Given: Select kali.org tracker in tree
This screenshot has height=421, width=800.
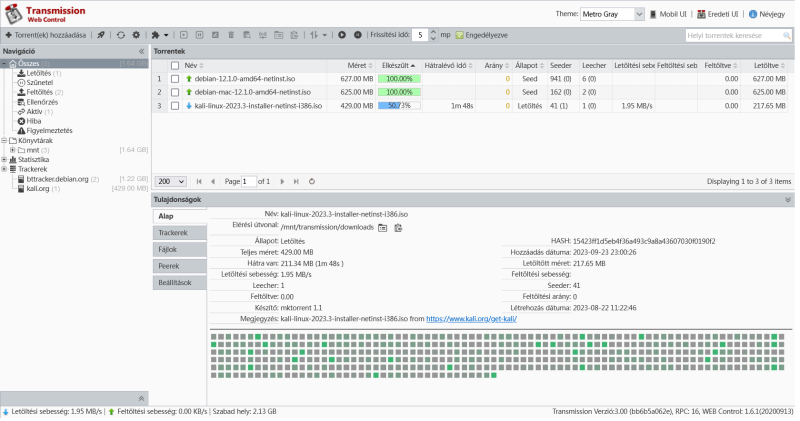Looking at the screenshot, I should [x=39, y=189].
